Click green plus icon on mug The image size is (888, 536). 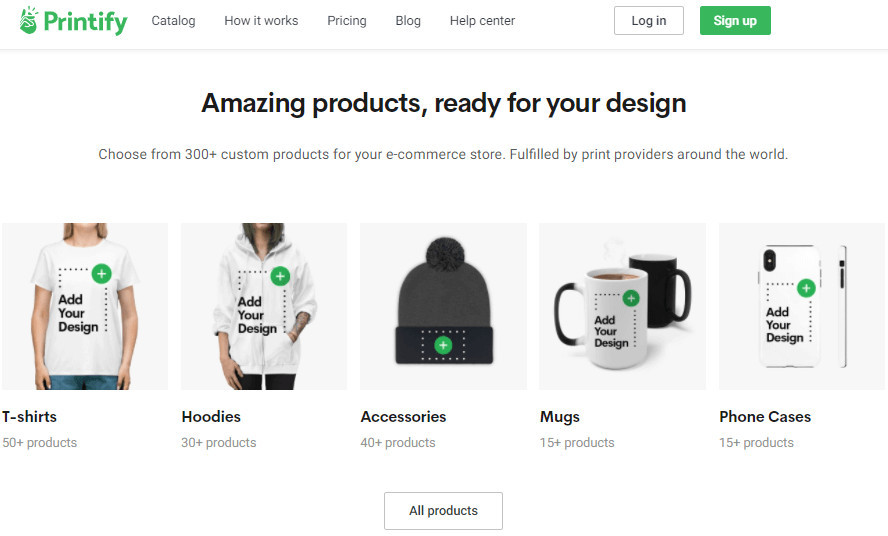[x=630, y=298]
